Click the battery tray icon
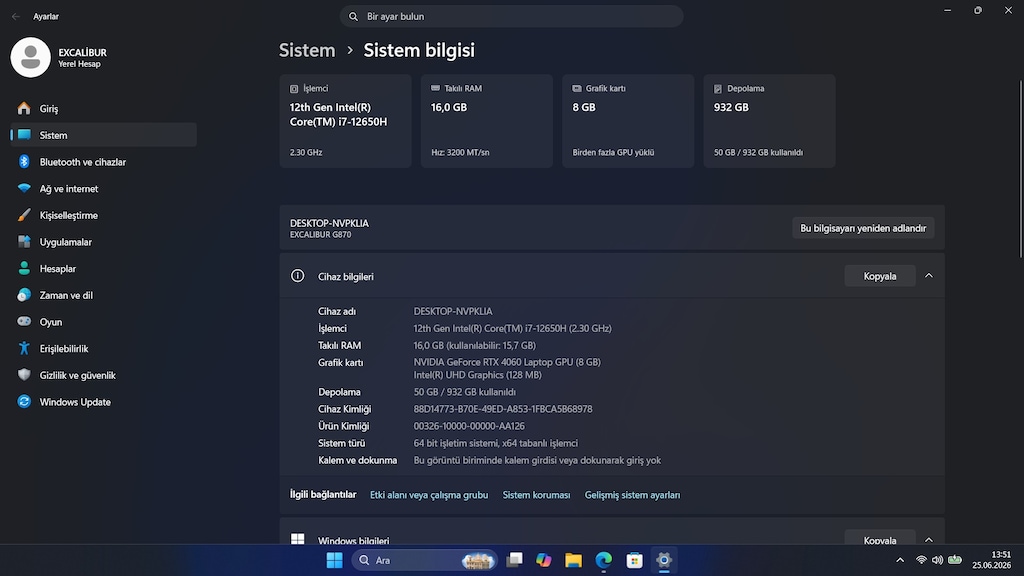 click(955, 560)
